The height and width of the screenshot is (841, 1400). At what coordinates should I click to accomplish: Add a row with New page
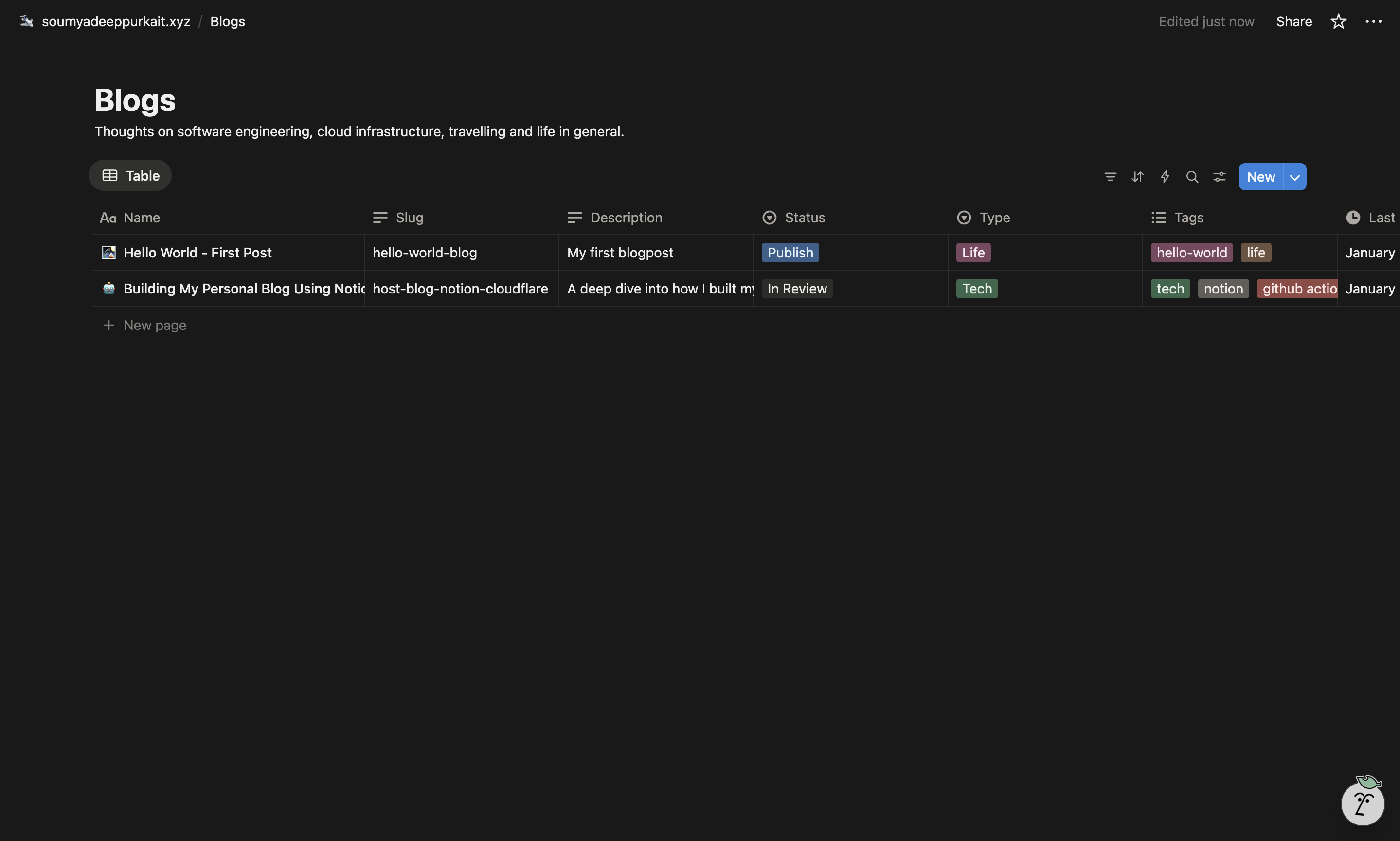(x=154, y=325)
